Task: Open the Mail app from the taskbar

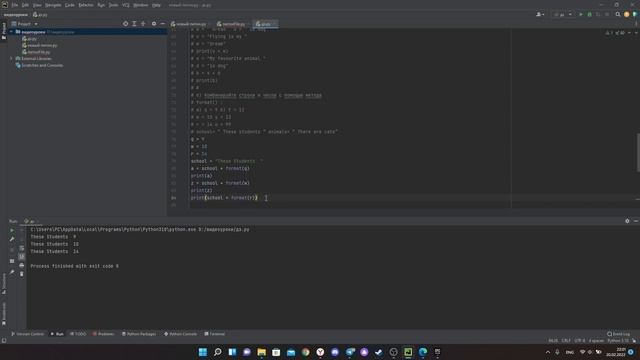Action: pos(291,352)
